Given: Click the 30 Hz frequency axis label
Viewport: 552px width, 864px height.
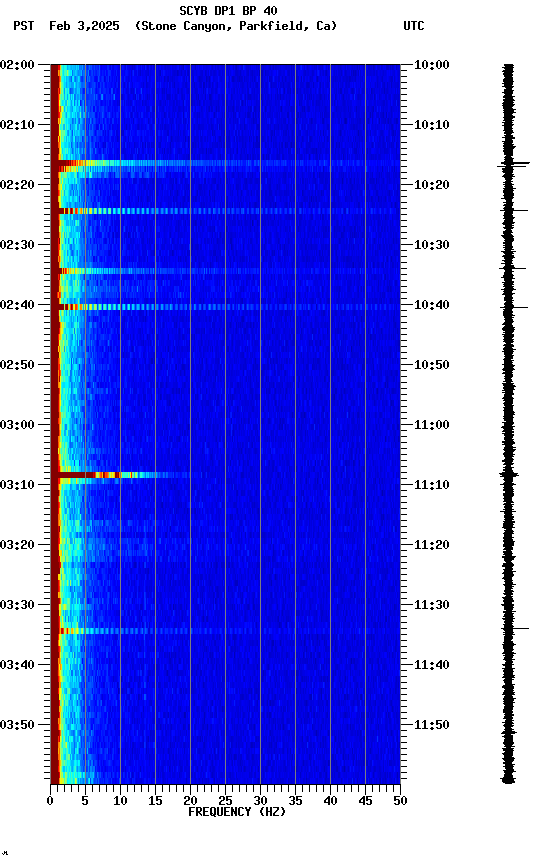Looking at the screenshot, I should [261, 801].
